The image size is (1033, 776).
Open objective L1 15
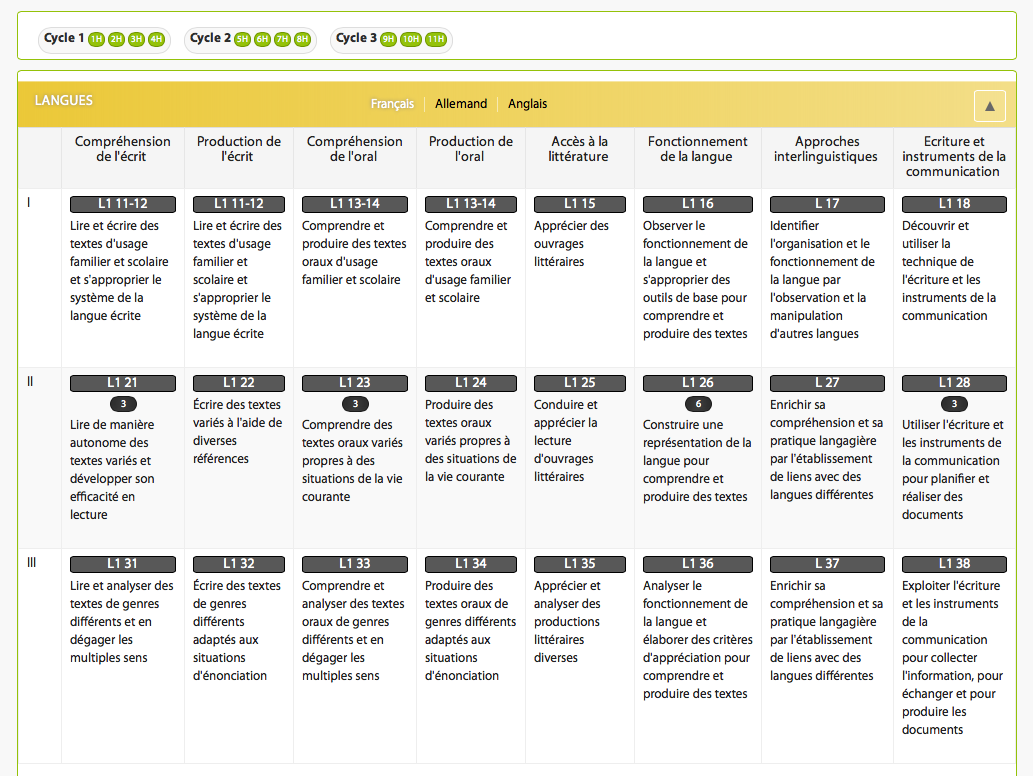pyautogui.click(x=580, y=204)
